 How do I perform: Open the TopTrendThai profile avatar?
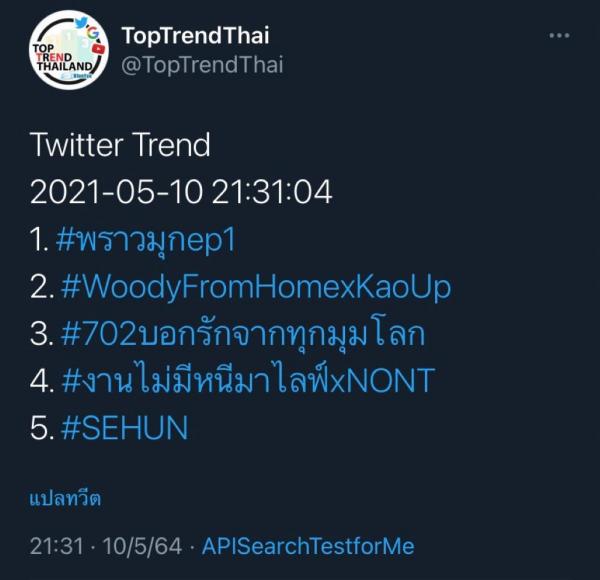pos(69,50)
